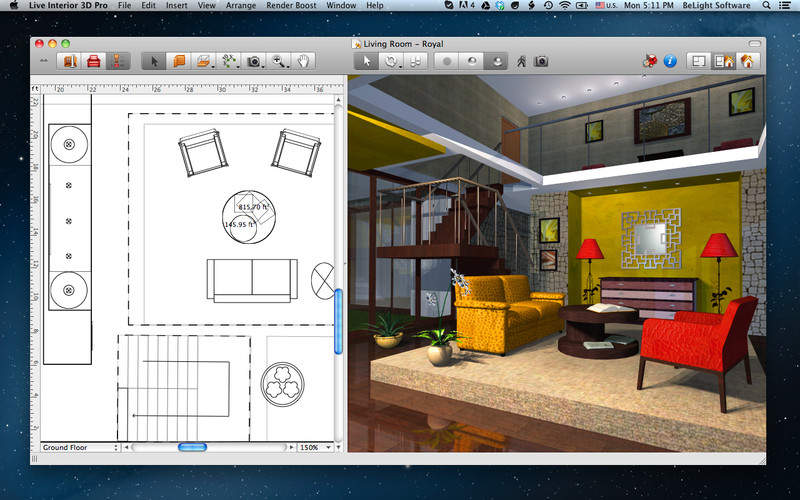
Task: Open the Arrange menu
Action: pyautogui.click(x=240, y=6)
